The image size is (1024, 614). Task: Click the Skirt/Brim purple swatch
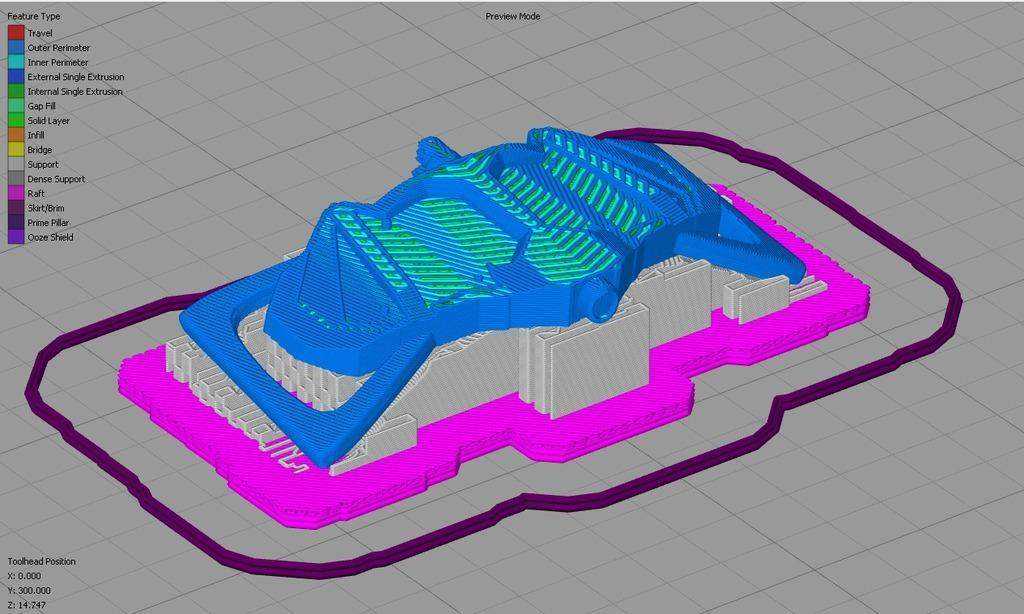pos(16,208)
